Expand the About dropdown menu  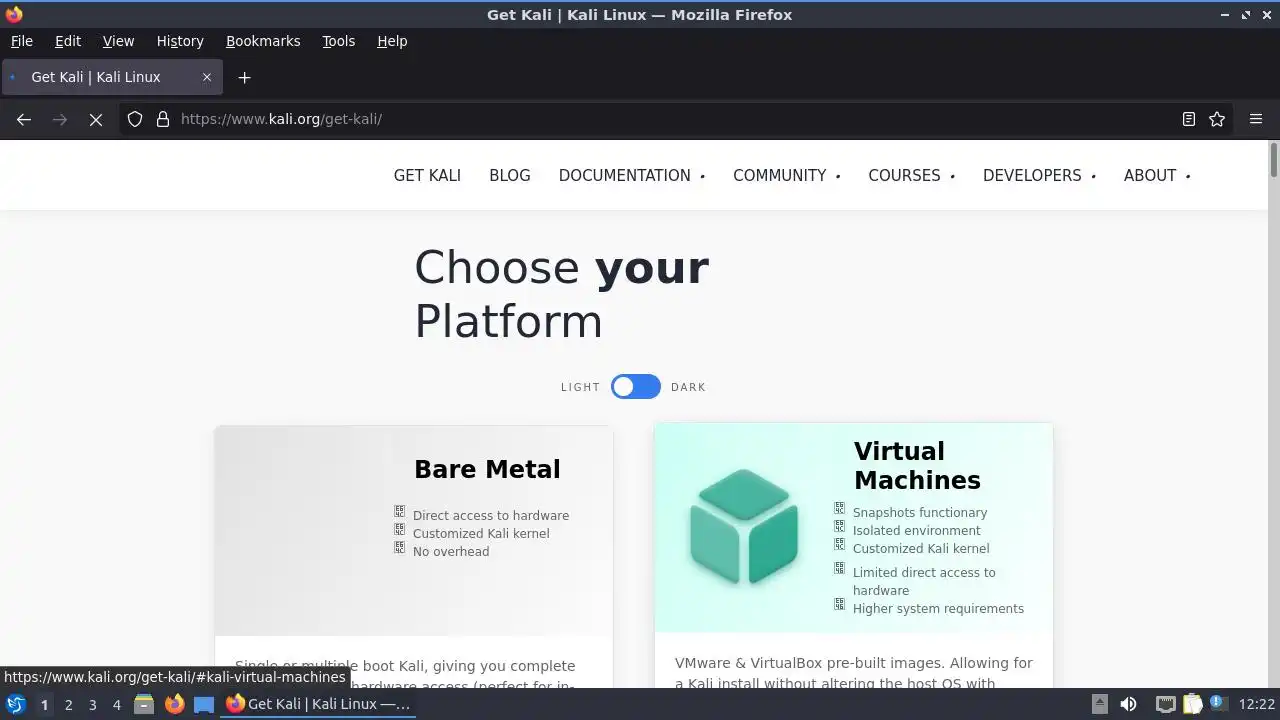(x=1157, y=175)
